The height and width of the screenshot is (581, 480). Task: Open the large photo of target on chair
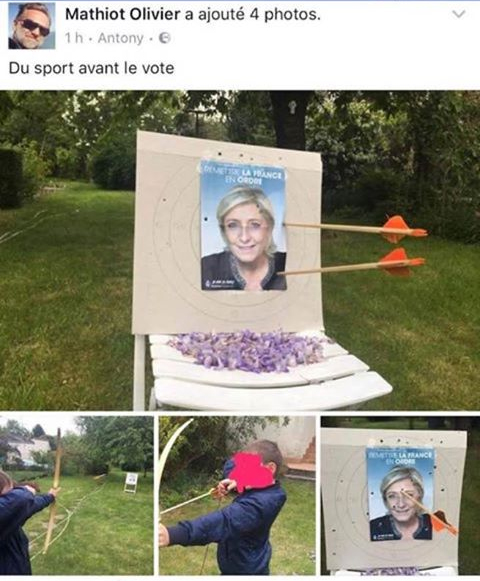[x=240, y=250]
